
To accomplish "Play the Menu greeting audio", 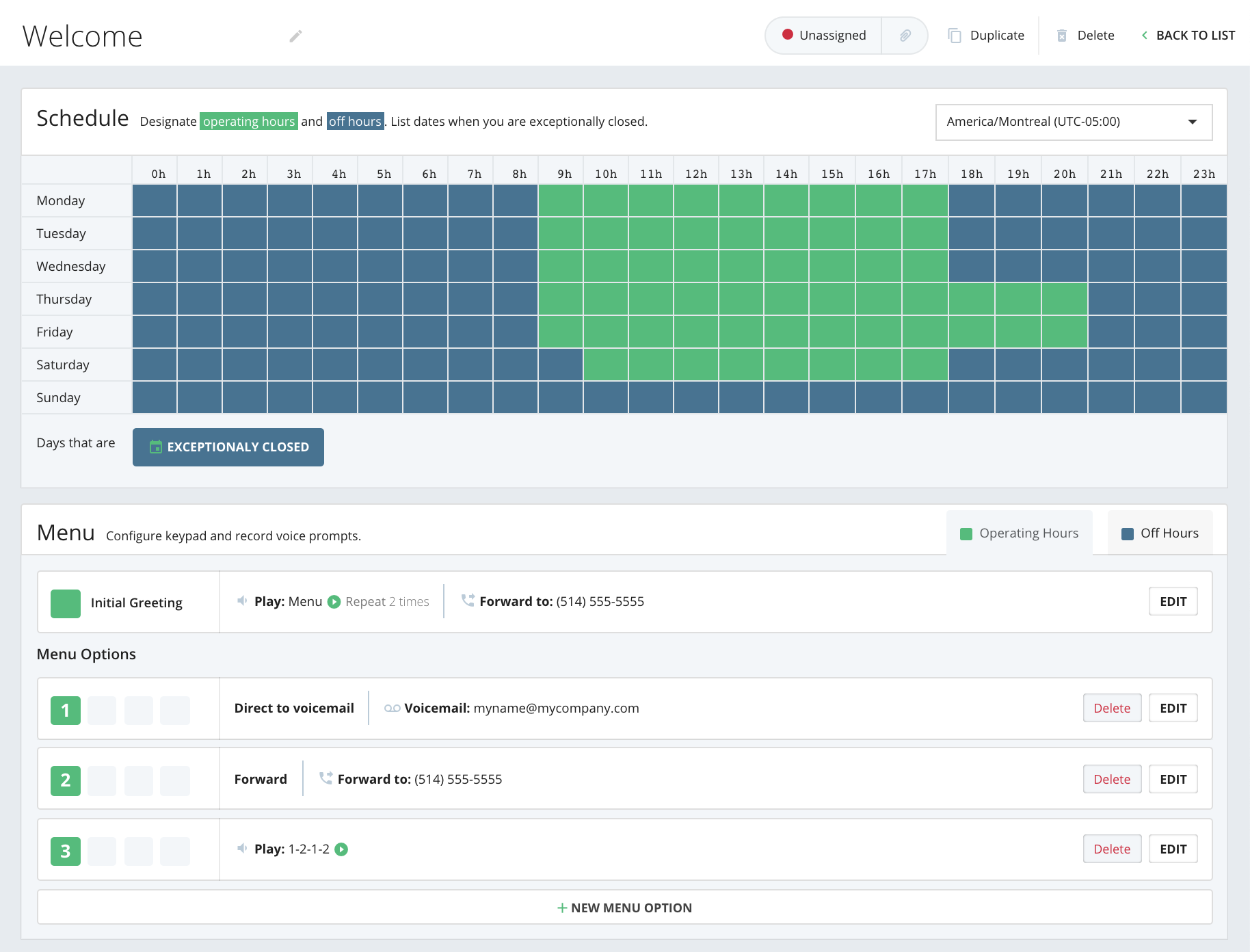I will click(x=334, y=602).
